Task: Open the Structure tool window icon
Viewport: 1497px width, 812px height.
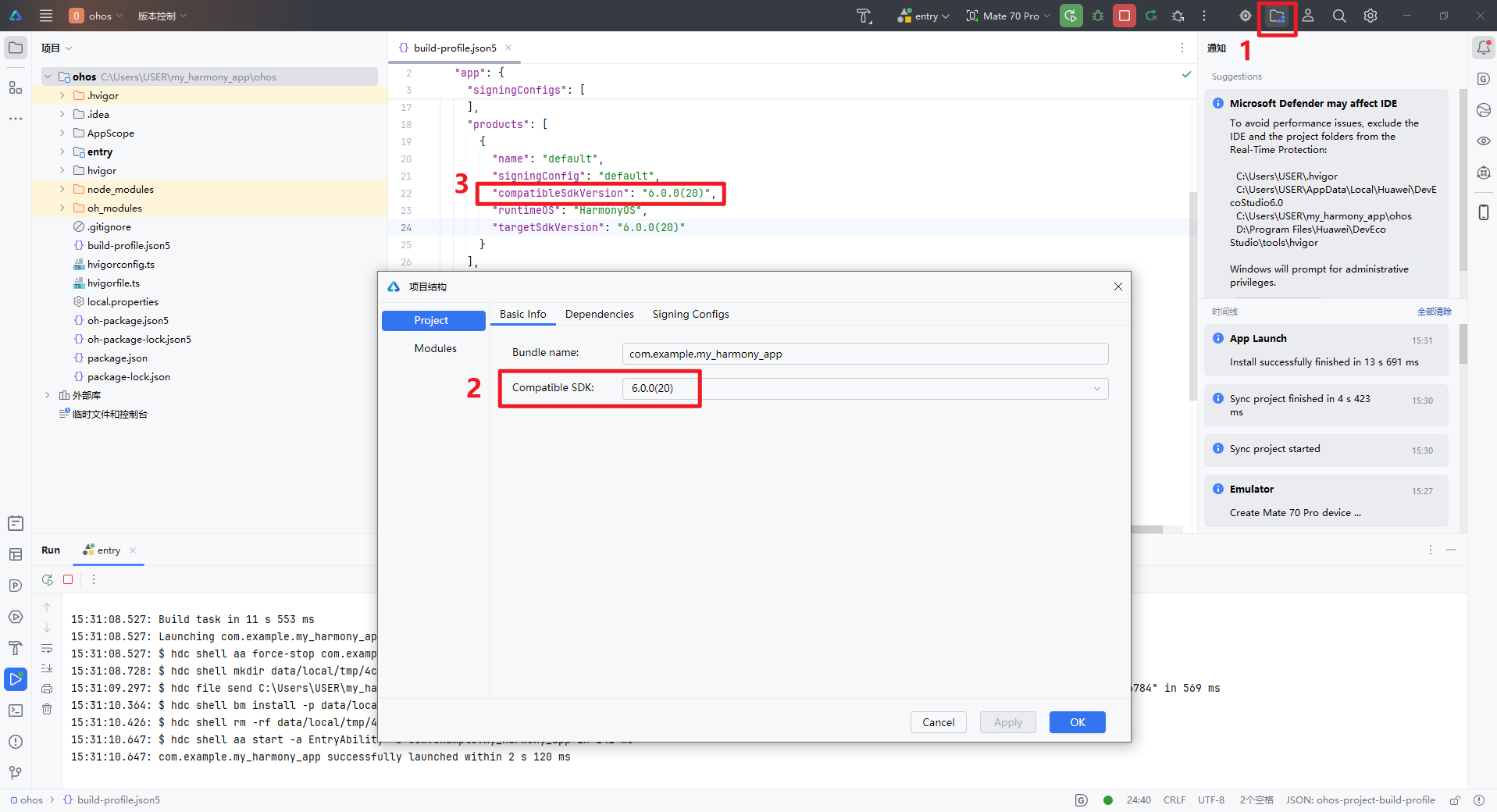Action: [16, 87]
